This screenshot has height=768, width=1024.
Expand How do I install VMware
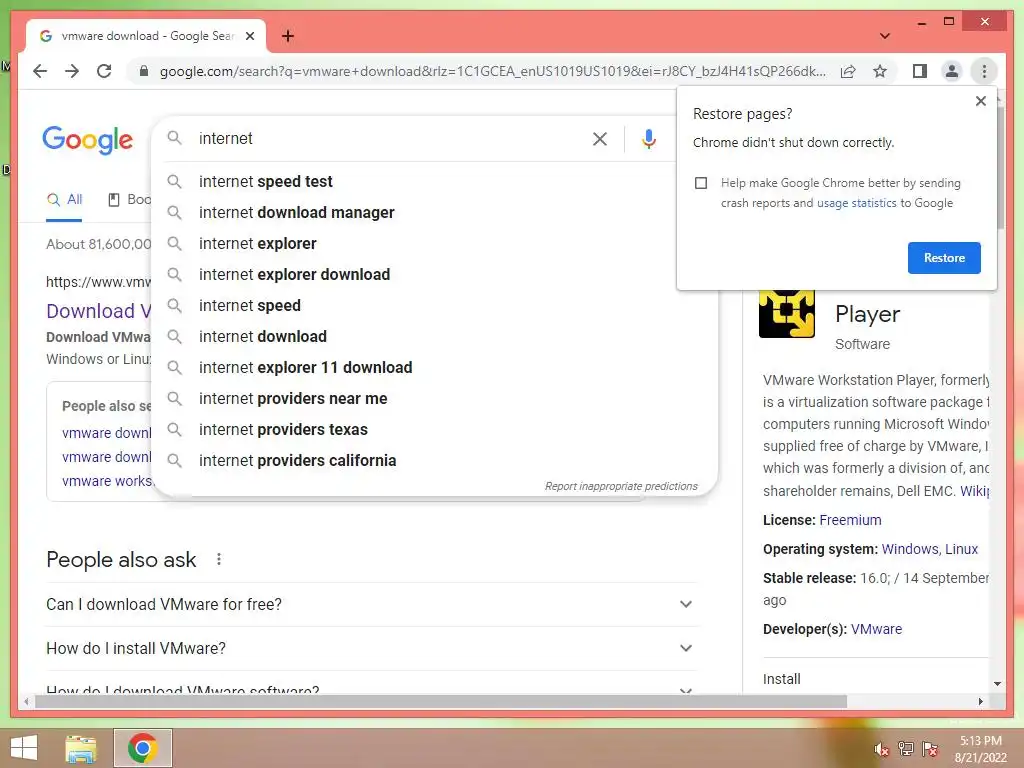tap(371, 648)
